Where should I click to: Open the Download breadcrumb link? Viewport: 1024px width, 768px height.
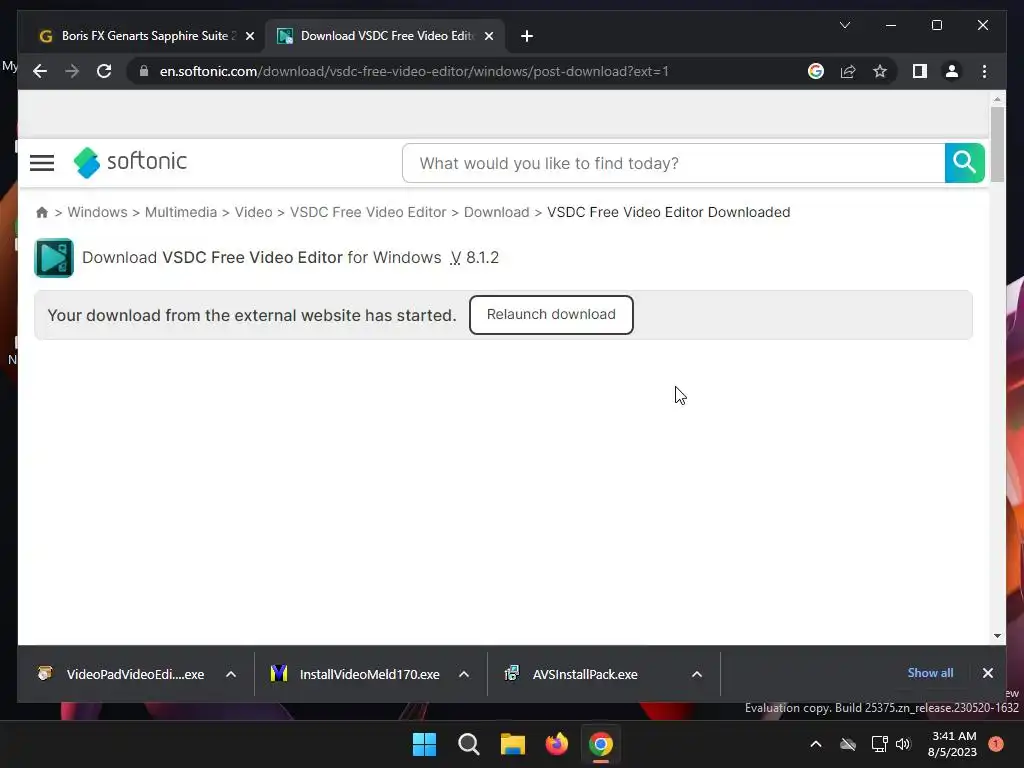[496, 212]
